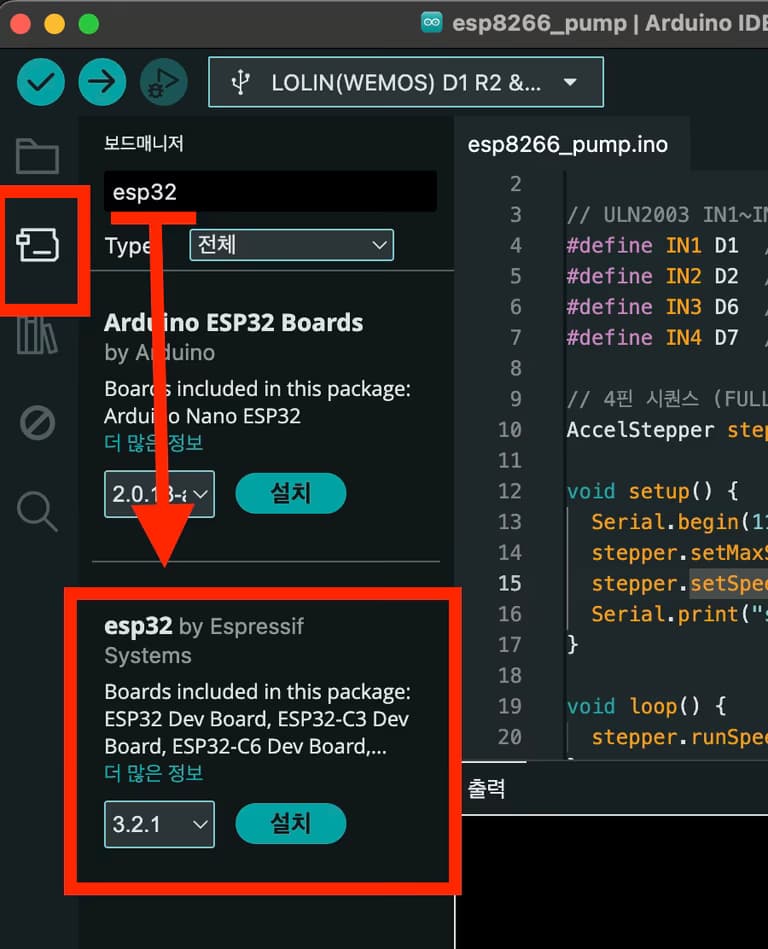Open the Search magnifier sidebar icon
The height and width of the screenshot is (949, 768).
pos(38,511)
